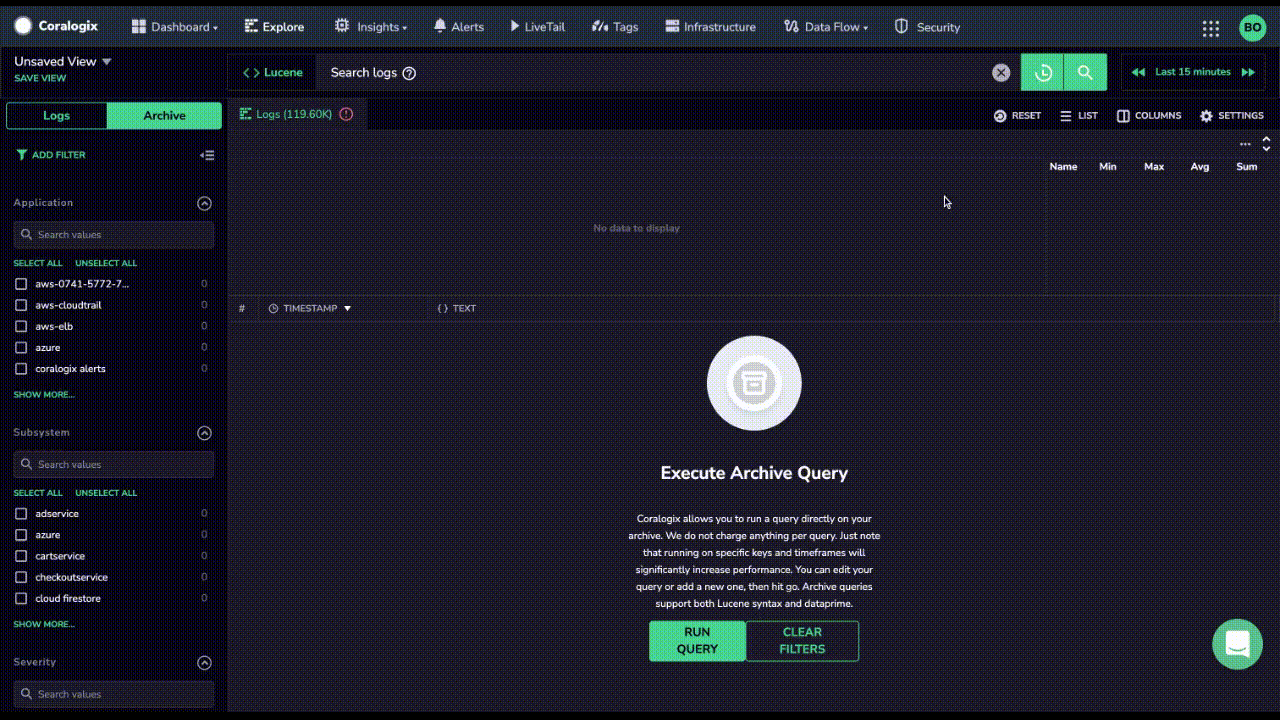This screenshot has height=720, width=1280.
Task: Open the apps grid launcher icon
Action: click(1211, 28)
